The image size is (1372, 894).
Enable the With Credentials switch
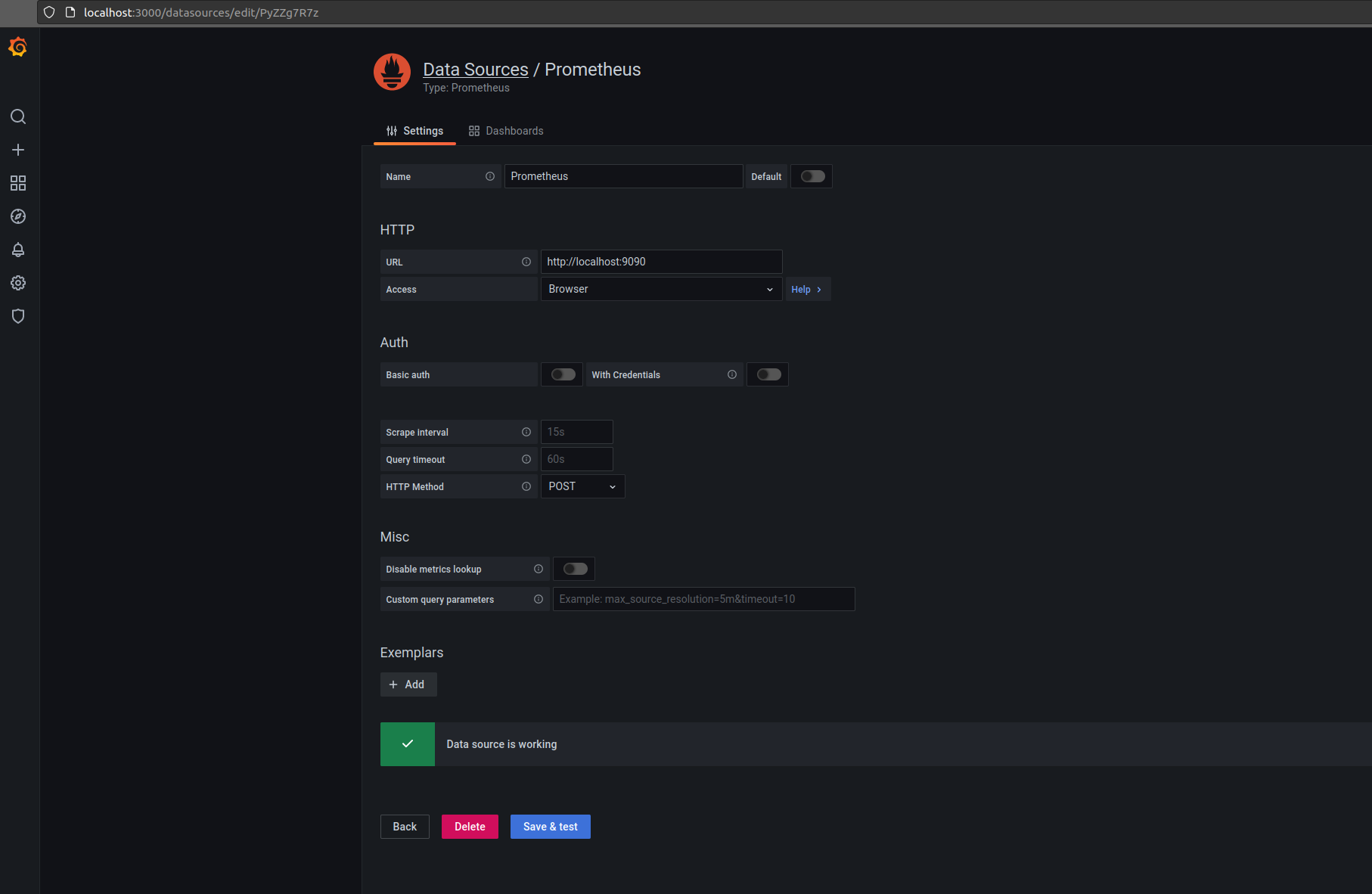768,374
